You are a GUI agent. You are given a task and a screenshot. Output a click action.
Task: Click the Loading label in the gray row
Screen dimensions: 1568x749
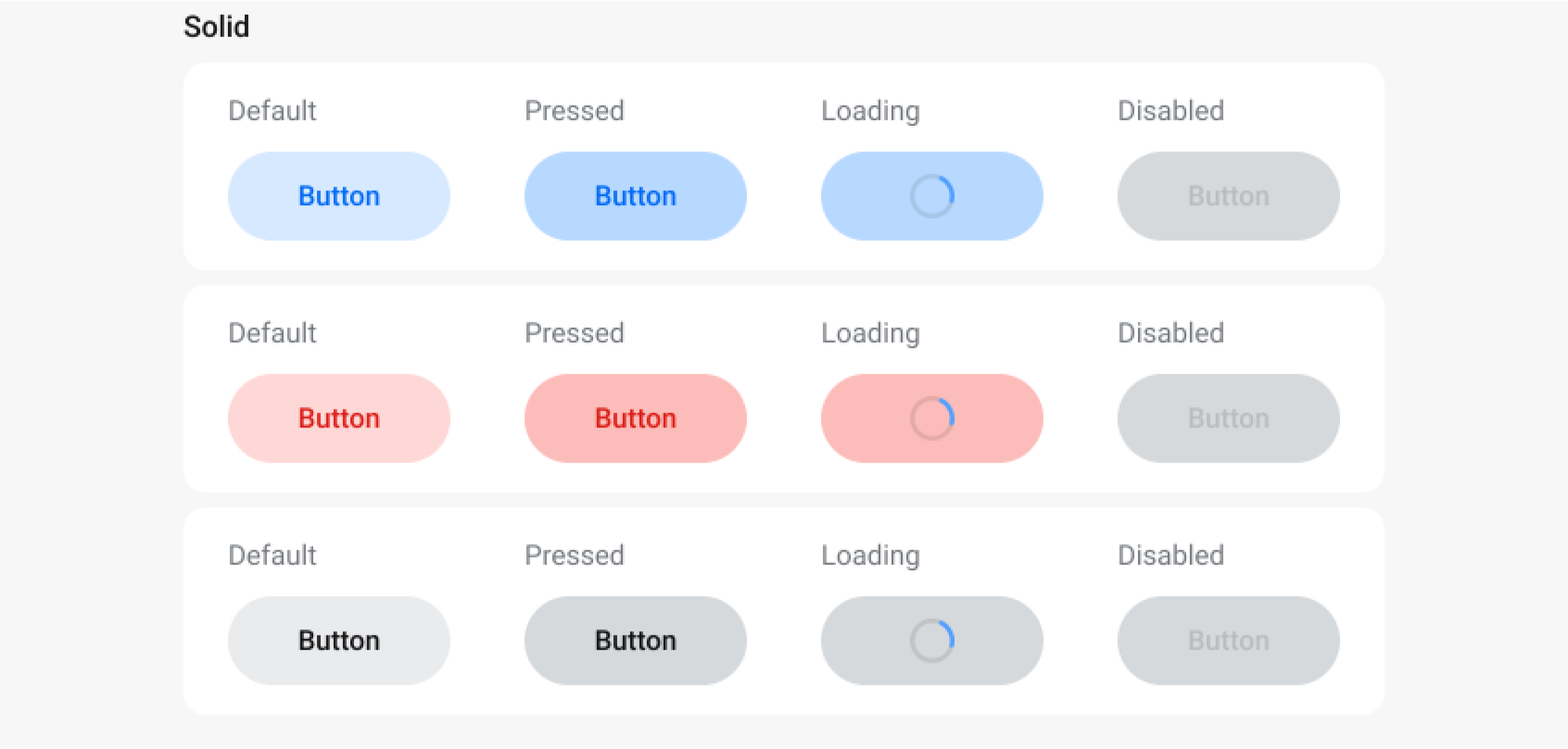point(870,555)
